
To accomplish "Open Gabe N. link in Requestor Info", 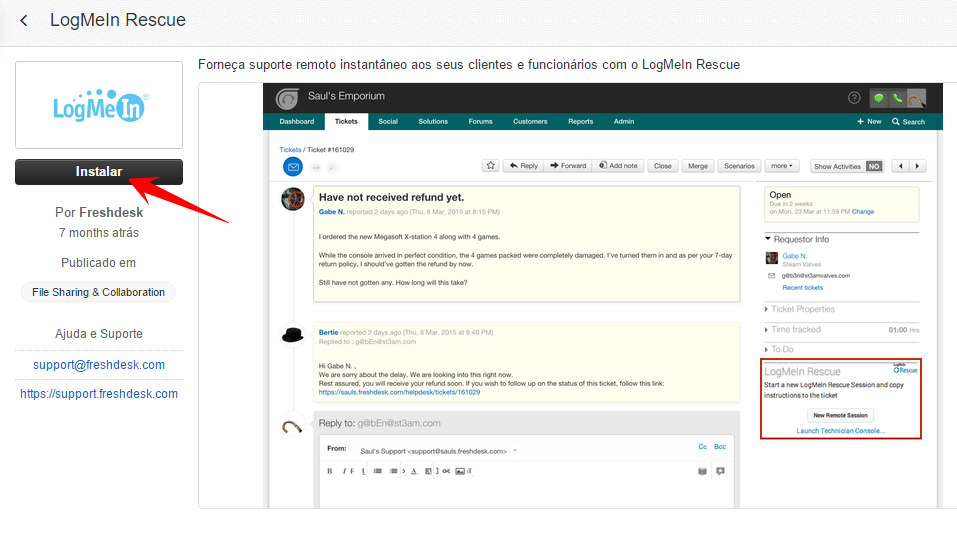I will (795, 256).
